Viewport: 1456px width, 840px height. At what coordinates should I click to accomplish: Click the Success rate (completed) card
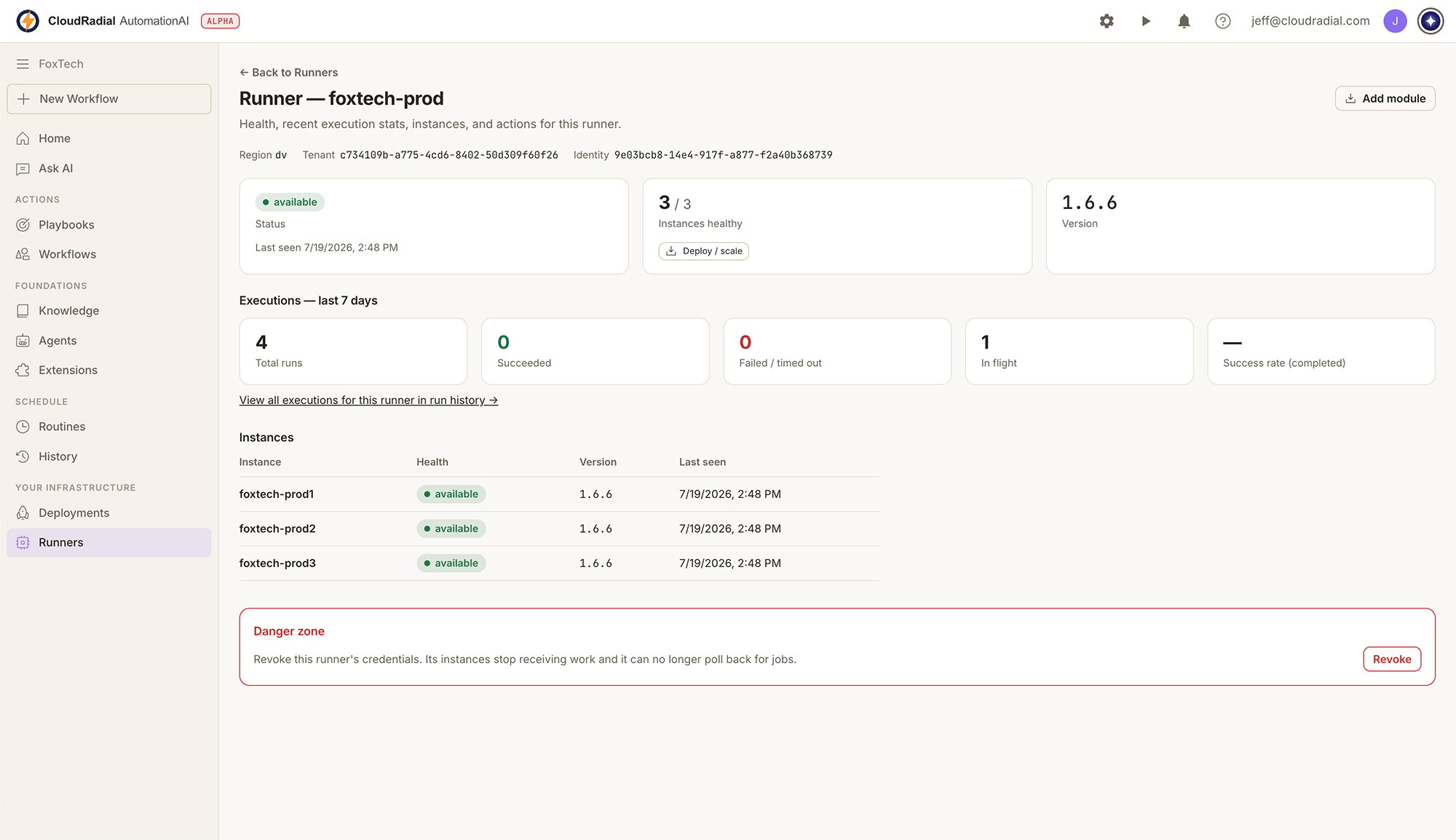point(1321,351)
